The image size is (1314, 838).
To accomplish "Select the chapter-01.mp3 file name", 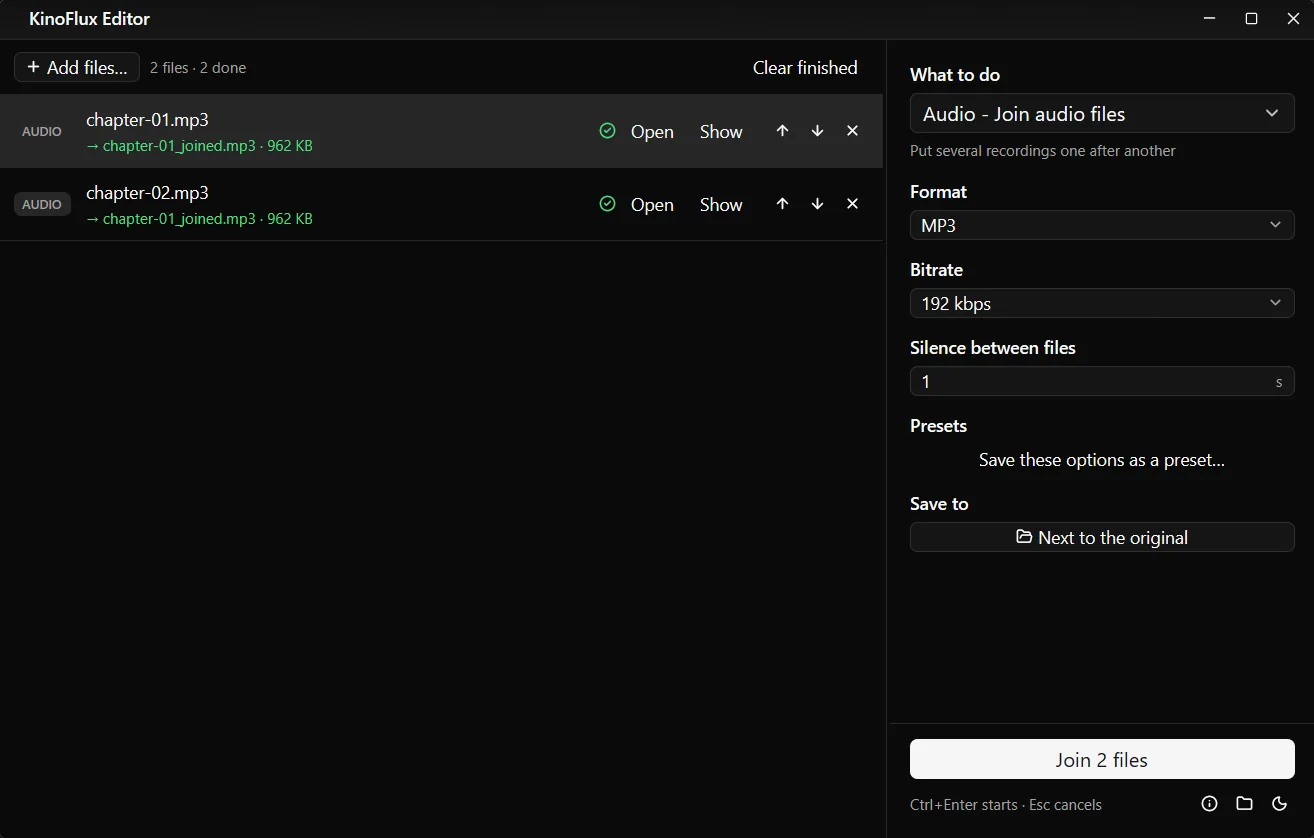I will 147,120.
